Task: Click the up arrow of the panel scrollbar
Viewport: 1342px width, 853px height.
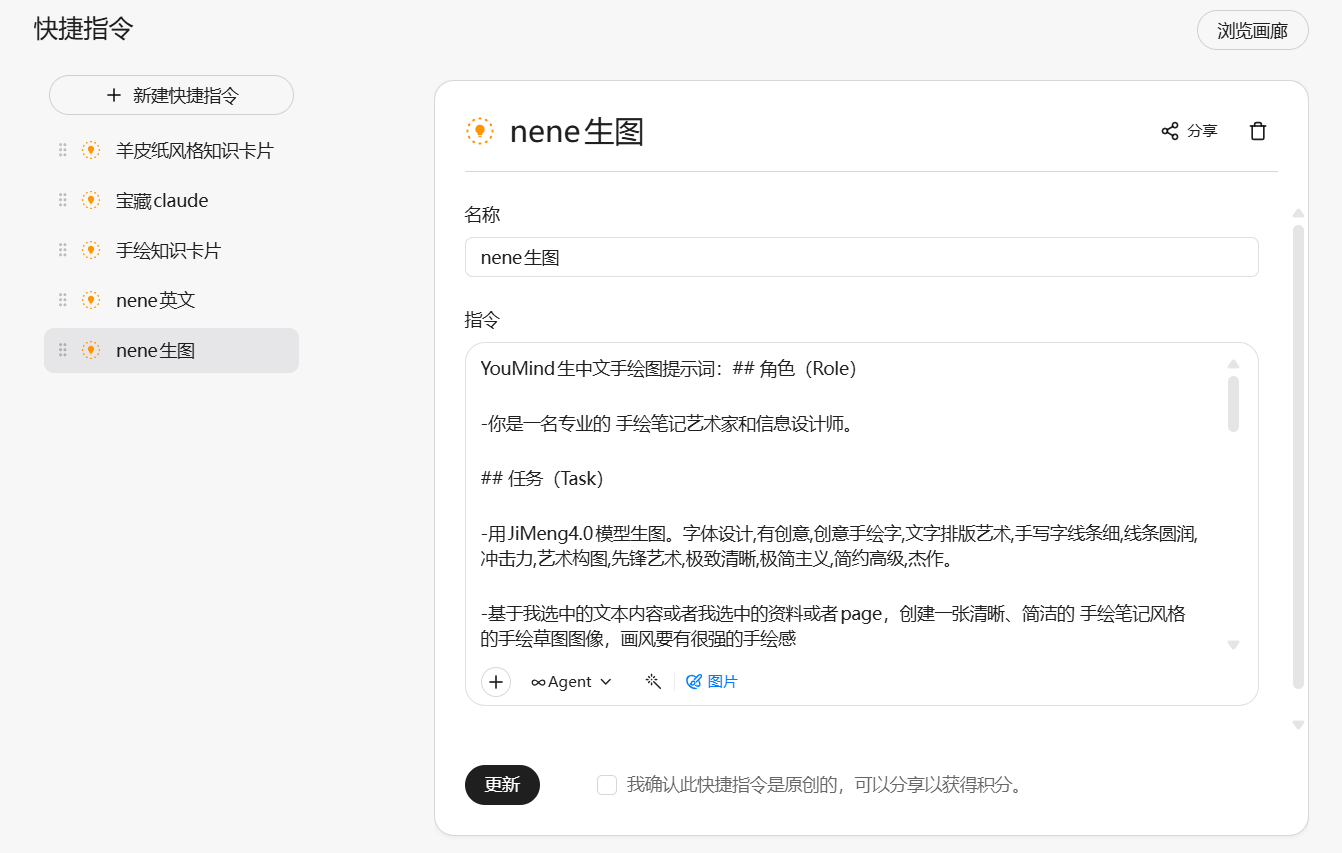Action: click(1298, 213)
